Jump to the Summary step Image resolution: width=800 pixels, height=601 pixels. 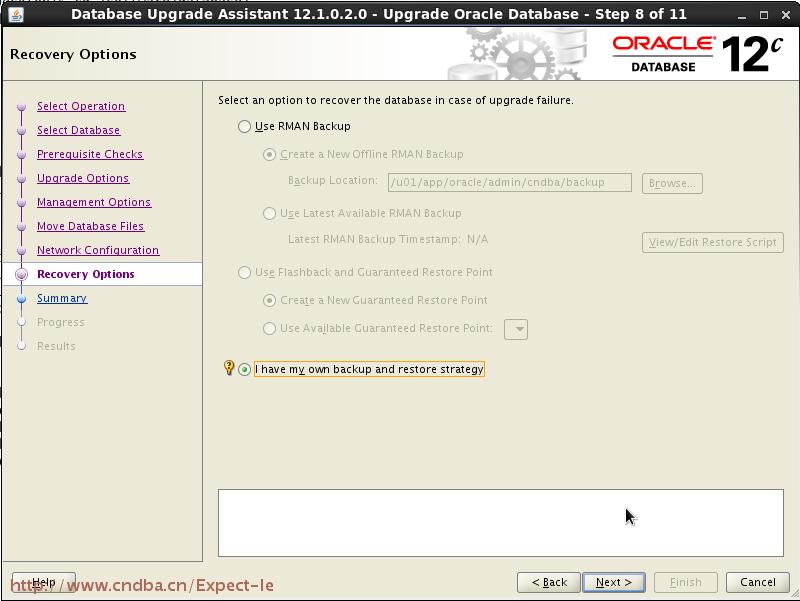point(62,298)
